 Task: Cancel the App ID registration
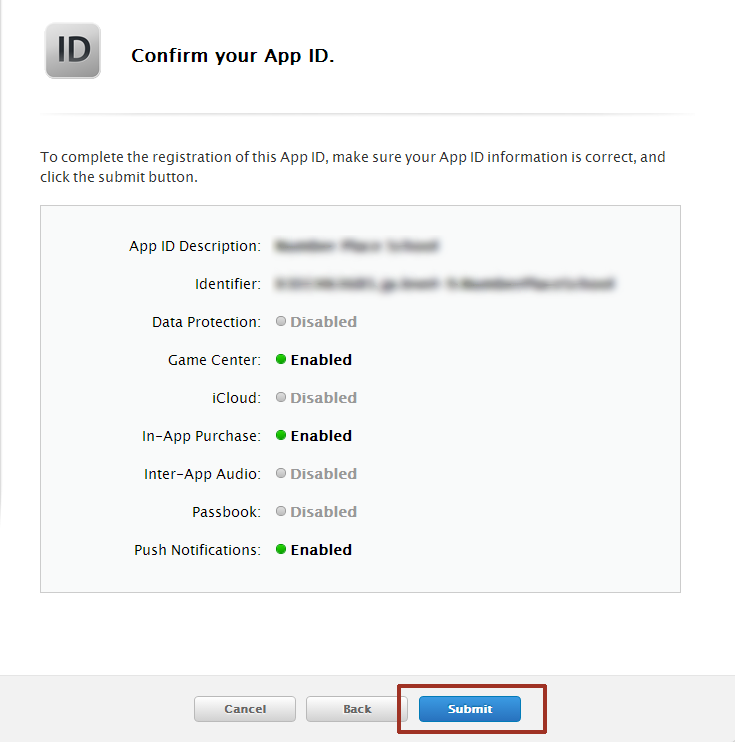point(245,708)
